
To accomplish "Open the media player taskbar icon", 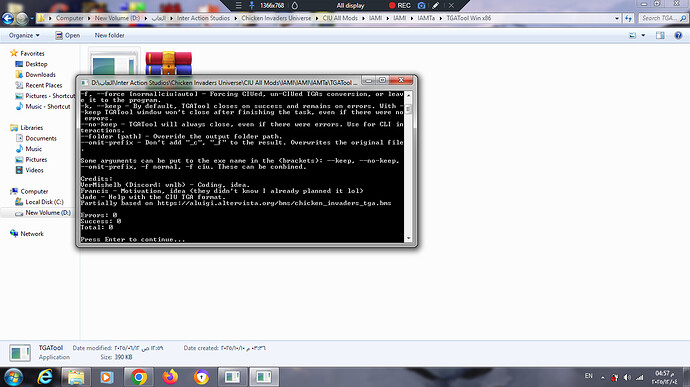I will coord(106,377).
